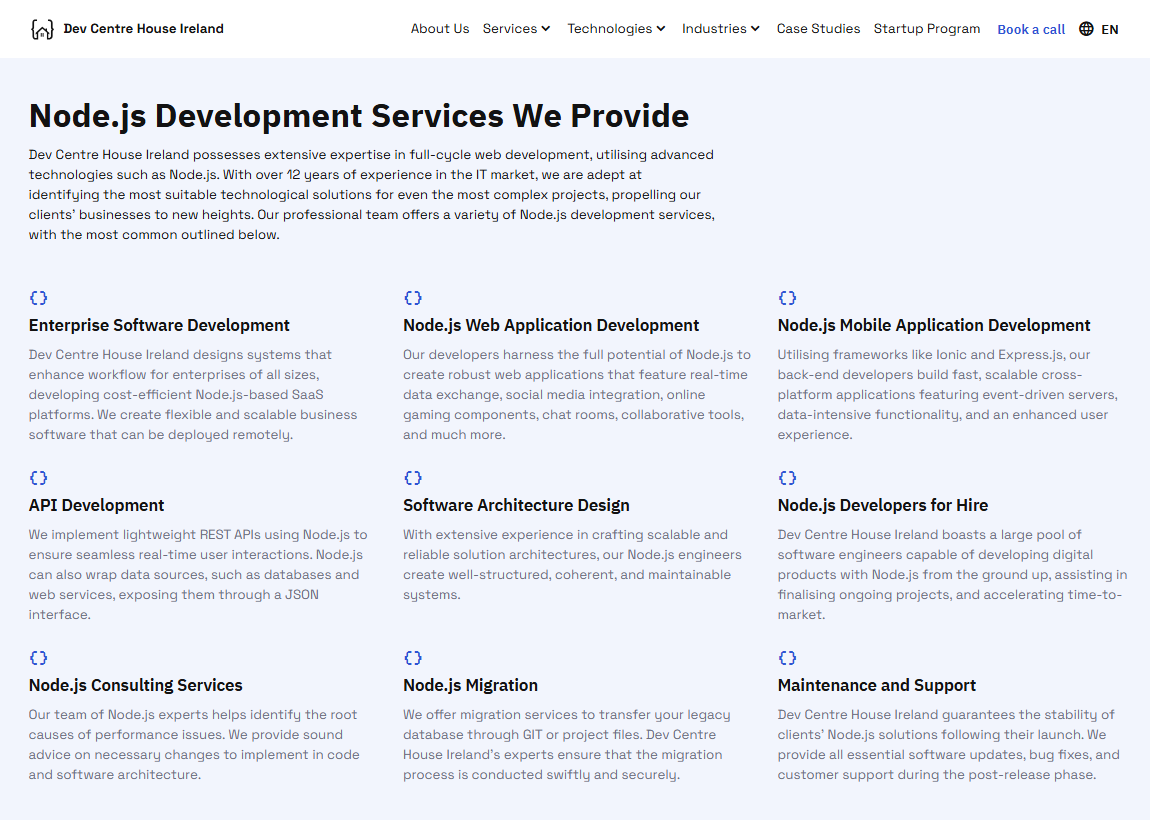Screen dimensions: 1150x820
Task: Expand the Services dropdown menu
Action: click(516, 29)
